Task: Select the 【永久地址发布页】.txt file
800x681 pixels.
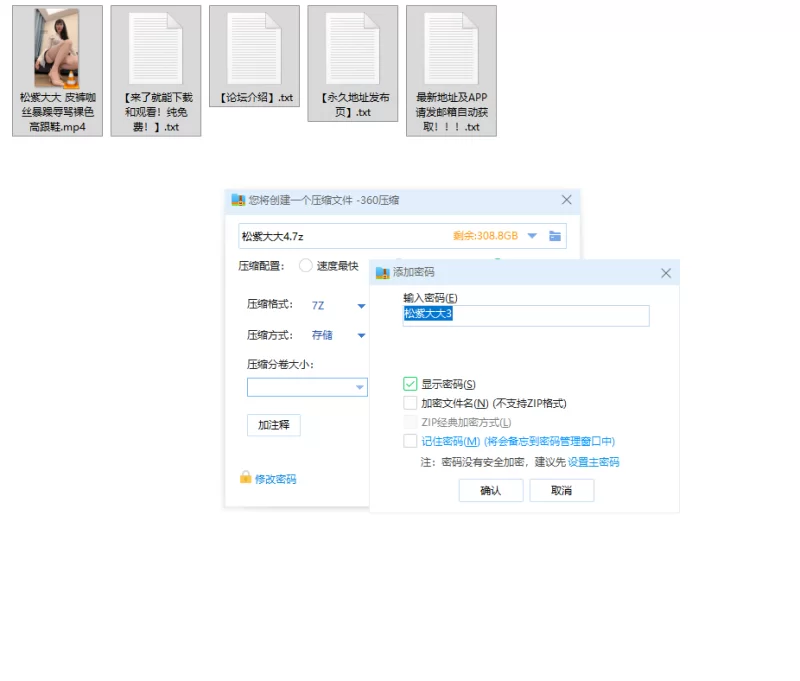Action: (x=353, y=64)
